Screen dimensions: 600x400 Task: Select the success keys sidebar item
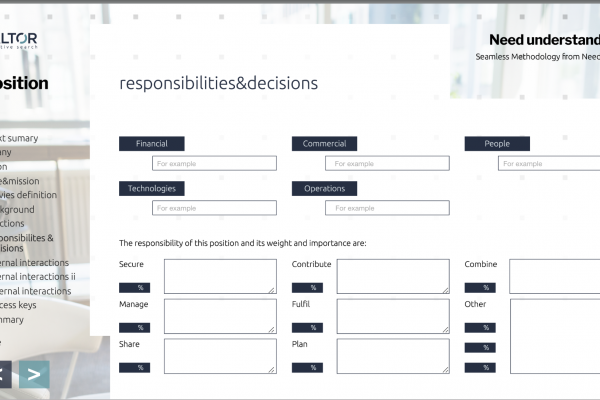(20, 305)
